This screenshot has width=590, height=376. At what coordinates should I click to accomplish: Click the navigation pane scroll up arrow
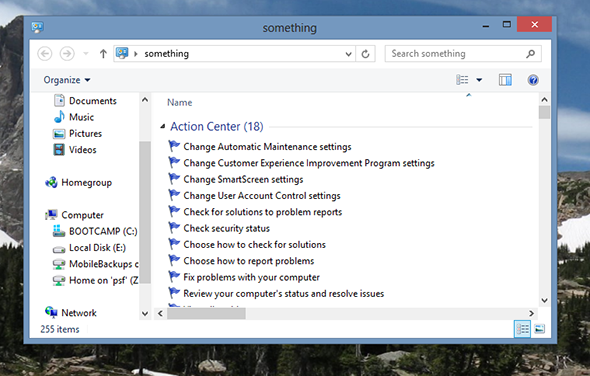(x=145, y=100)
